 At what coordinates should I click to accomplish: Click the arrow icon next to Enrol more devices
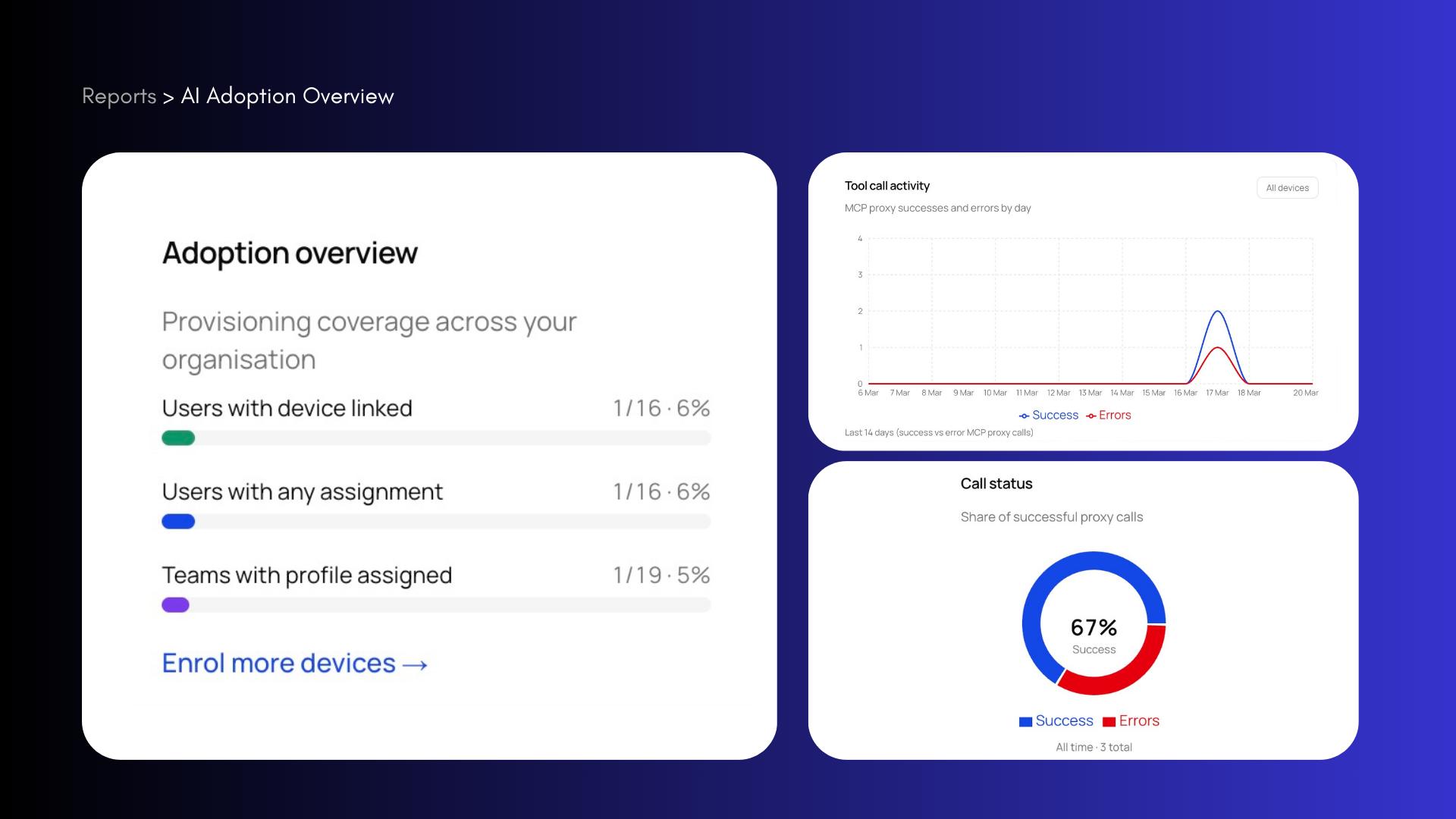(x=416, y=664)
